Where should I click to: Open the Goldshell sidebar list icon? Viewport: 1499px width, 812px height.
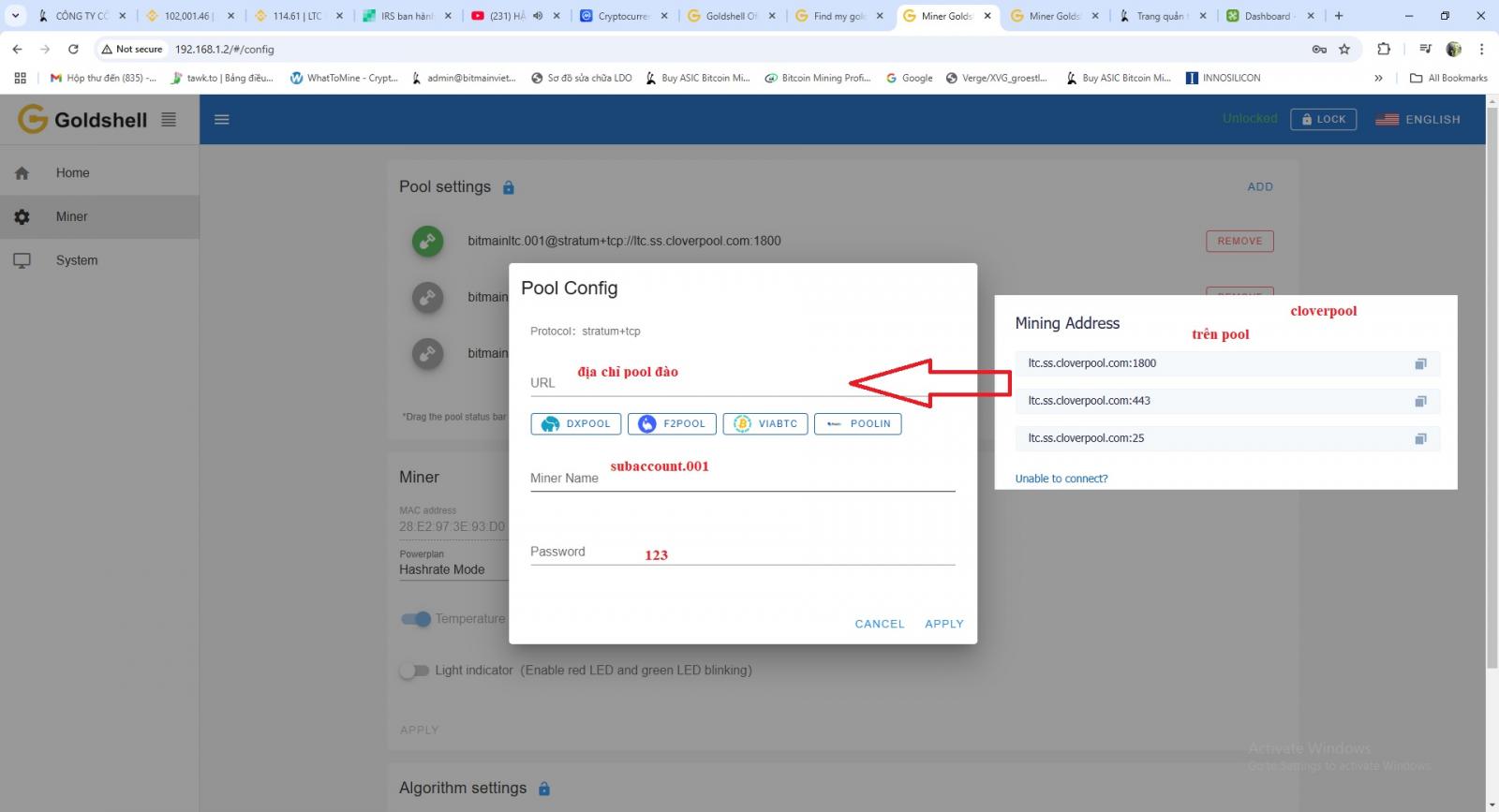pos(169,119)
